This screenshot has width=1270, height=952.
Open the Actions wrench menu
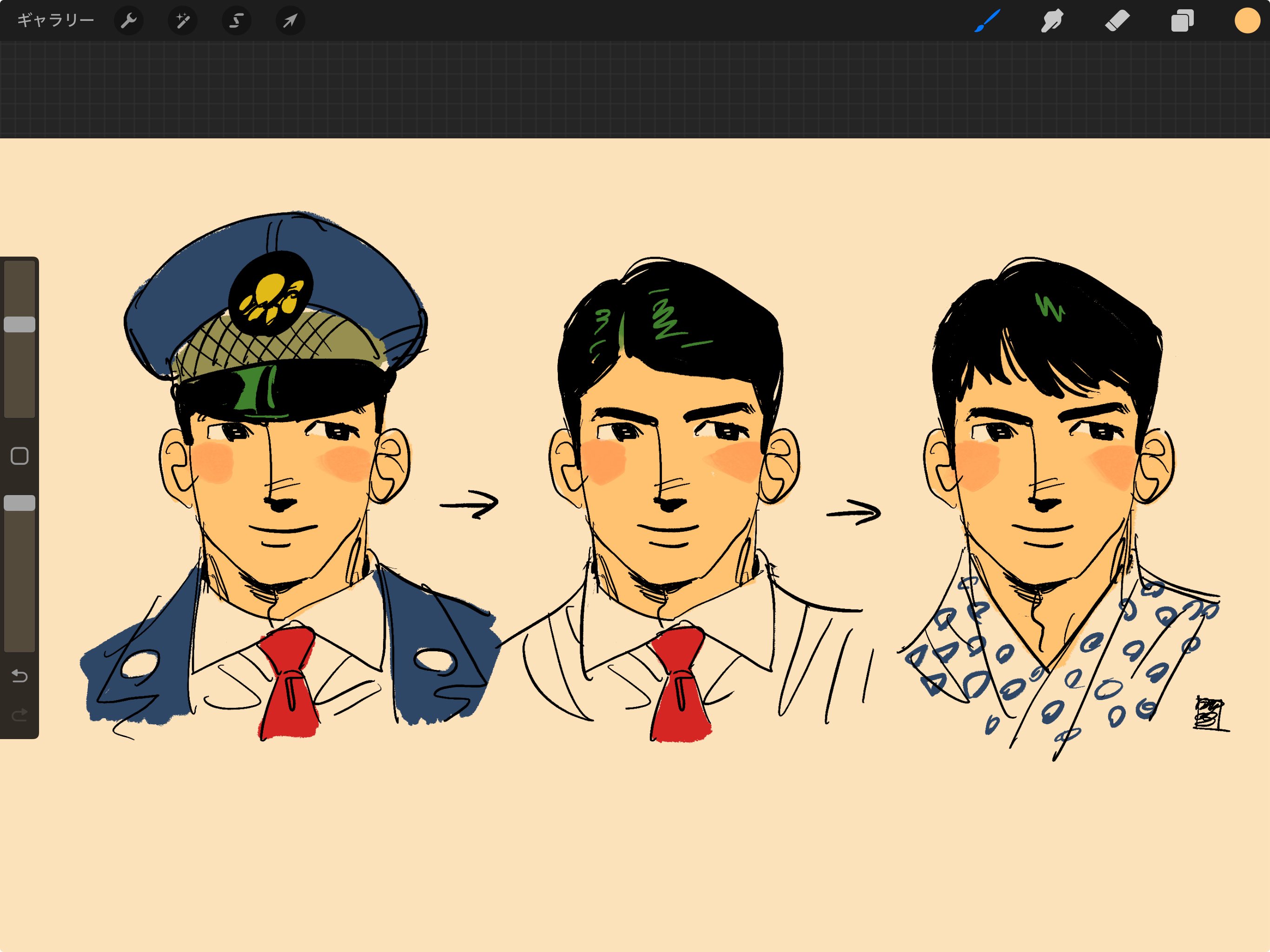point(129,21)
